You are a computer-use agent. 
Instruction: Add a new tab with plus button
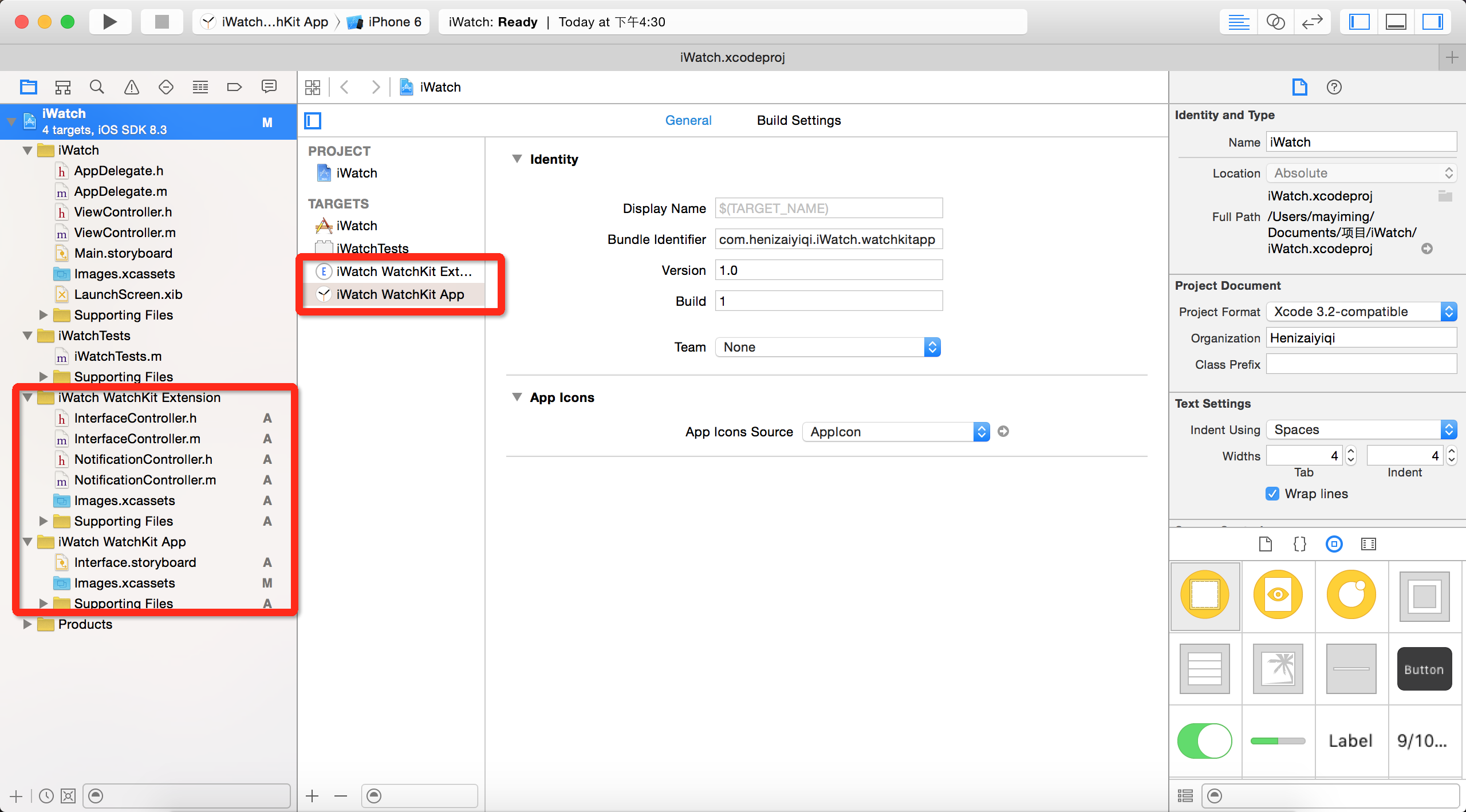click(x=1452, y=57)
